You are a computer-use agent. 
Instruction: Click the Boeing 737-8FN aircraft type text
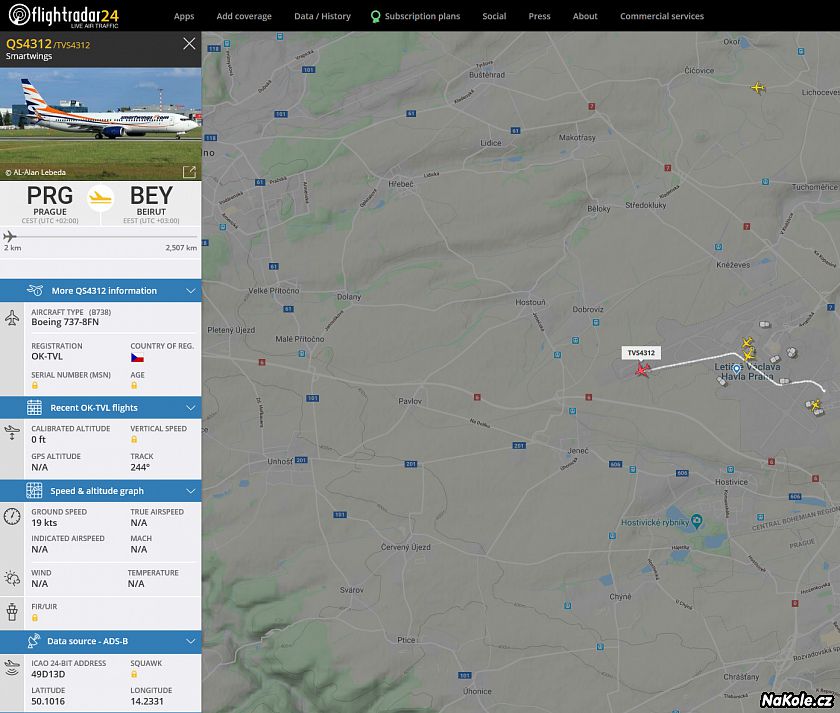65,322
